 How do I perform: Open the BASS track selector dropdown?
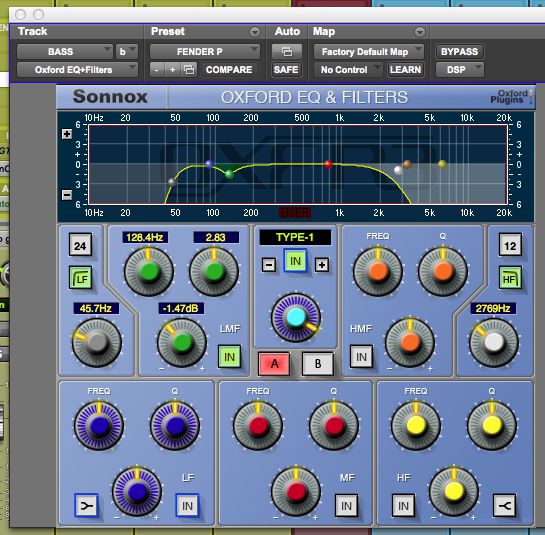point(65,52)
